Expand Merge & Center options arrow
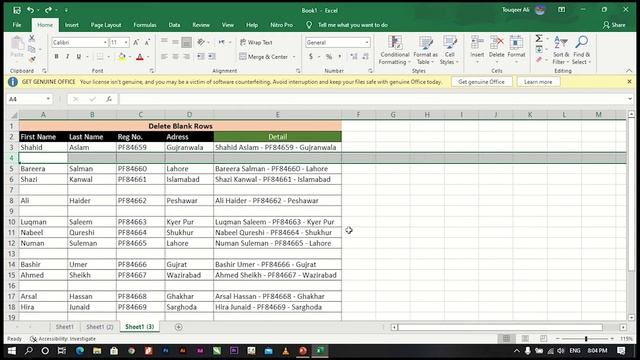Image resolution: width=640 pixels, height=360 pixels. click(x=294, y=57)
